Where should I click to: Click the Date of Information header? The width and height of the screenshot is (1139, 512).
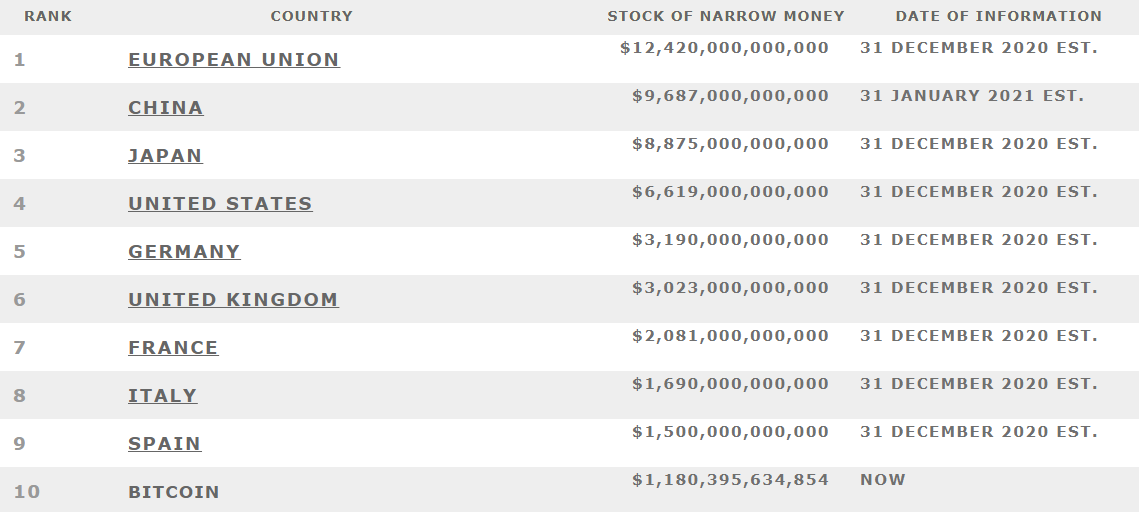(998, 16)
